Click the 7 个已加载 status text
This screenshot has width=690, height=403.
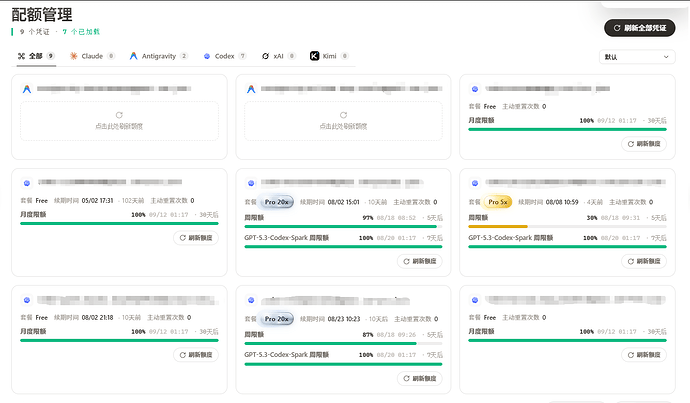tap(81, 32)
